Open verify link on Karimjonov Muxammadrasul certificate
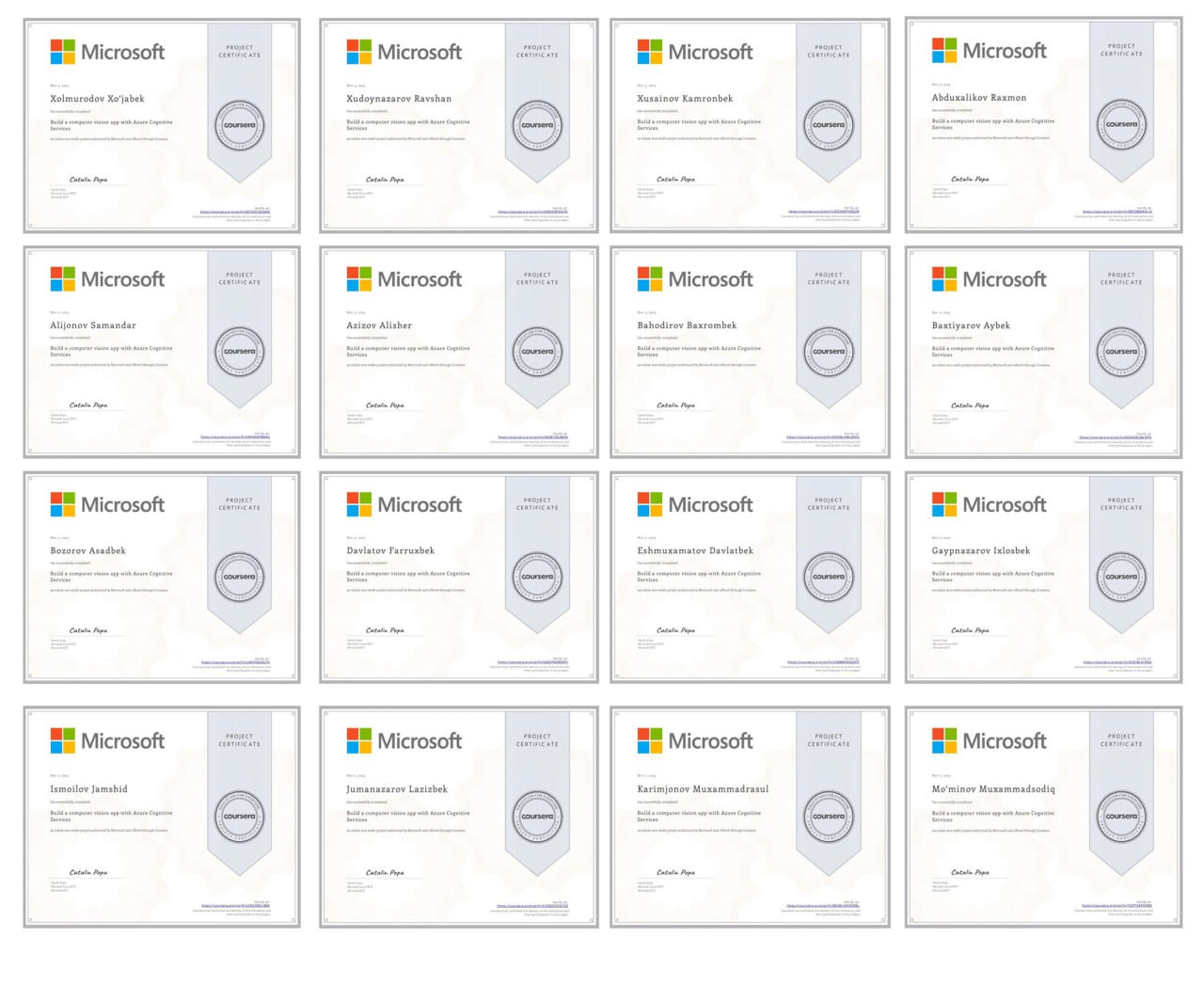 point(823,907)
